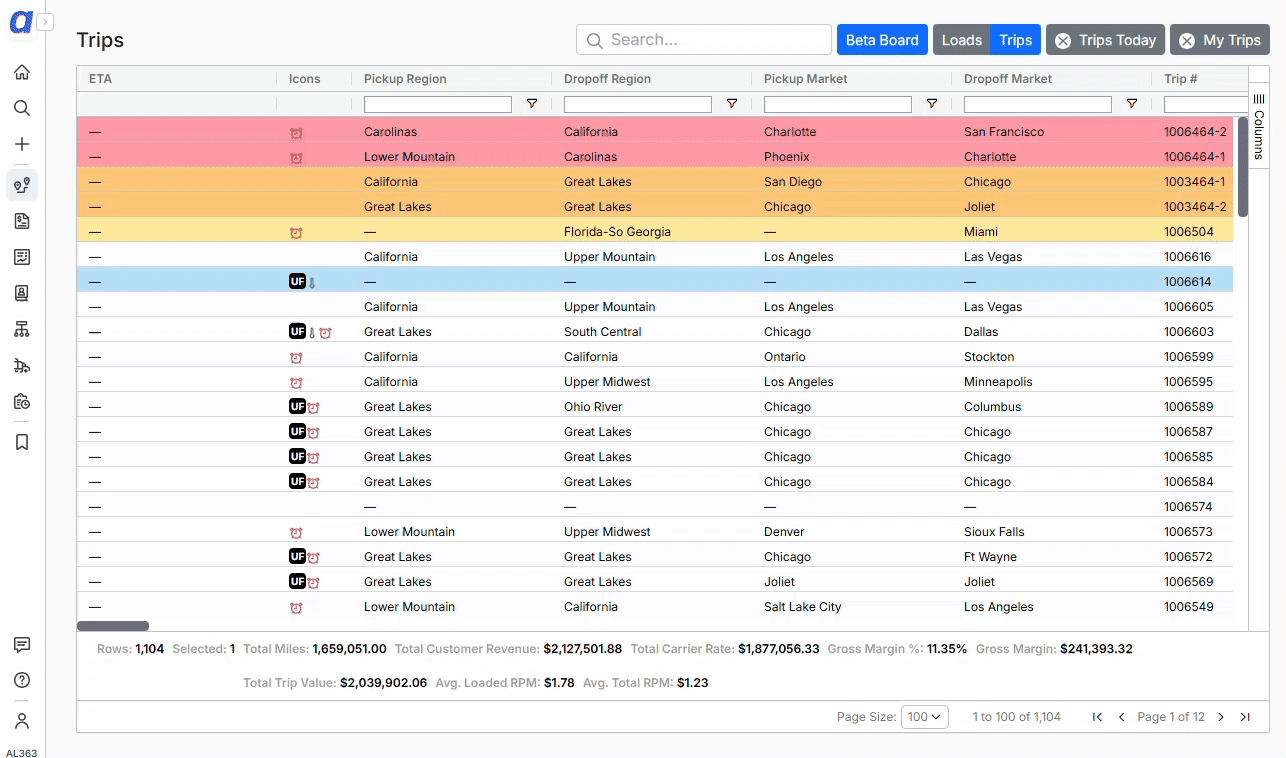Open the chat message icon in the sidebar
The width and height of the screenshot is (1286, 758).
click(x=22, y=645)
